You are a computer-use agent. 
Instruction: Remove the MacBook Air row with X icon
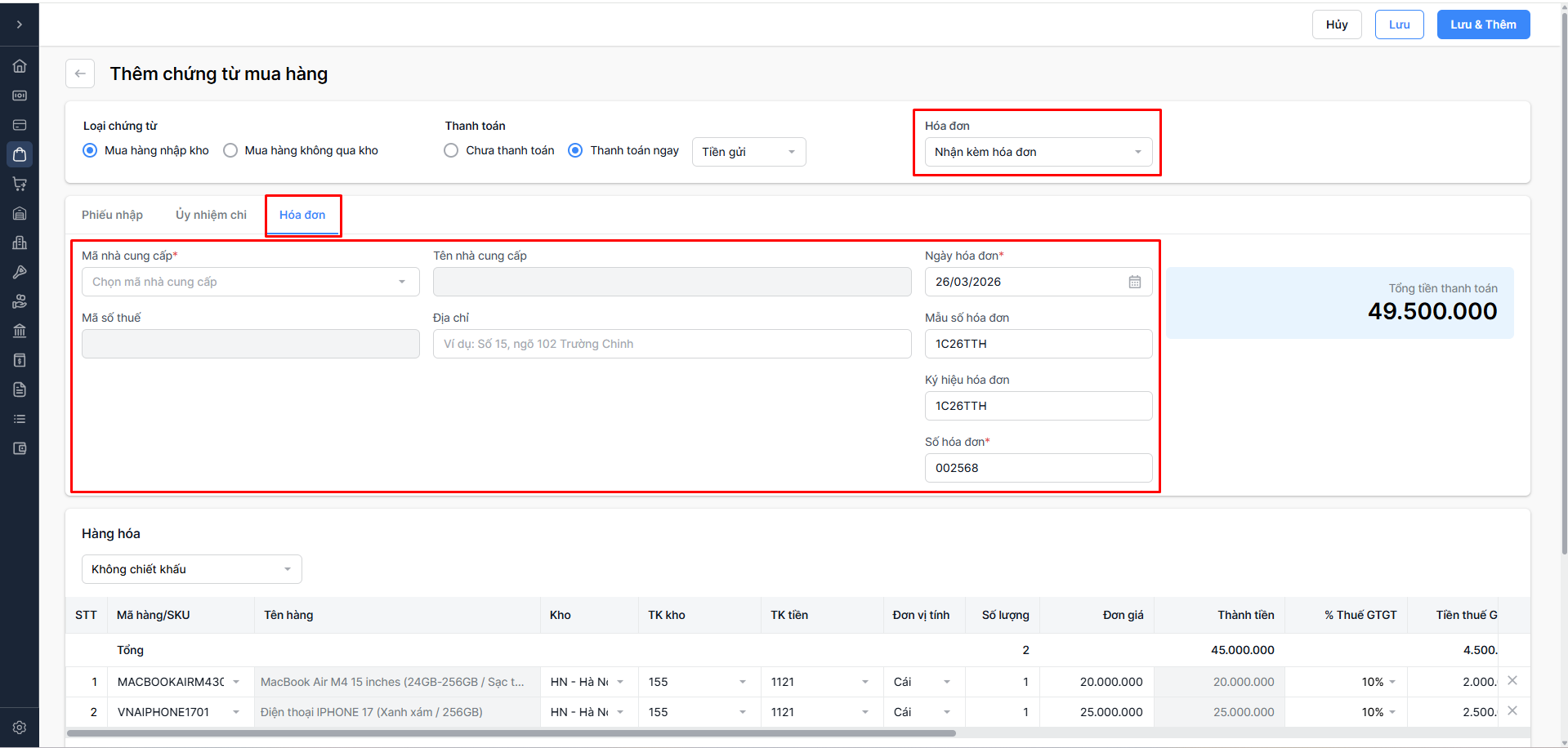pyautogui.click(x=1512, y=681)
